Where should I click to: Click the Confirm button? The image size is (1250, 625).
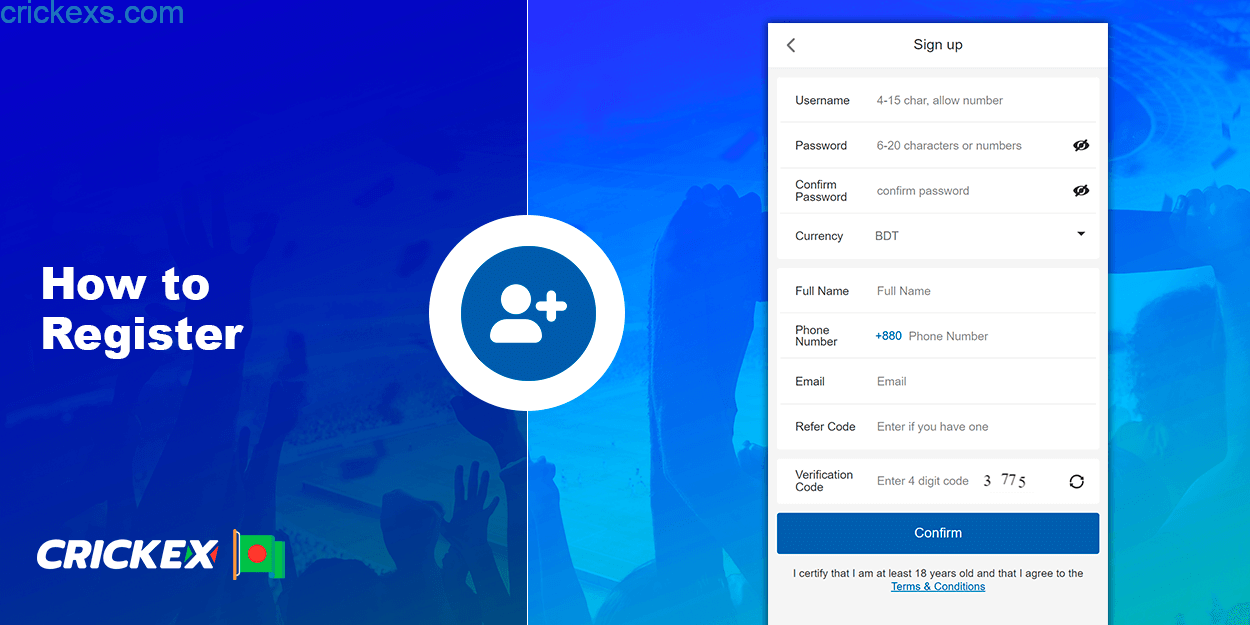(x=938, y=533)
